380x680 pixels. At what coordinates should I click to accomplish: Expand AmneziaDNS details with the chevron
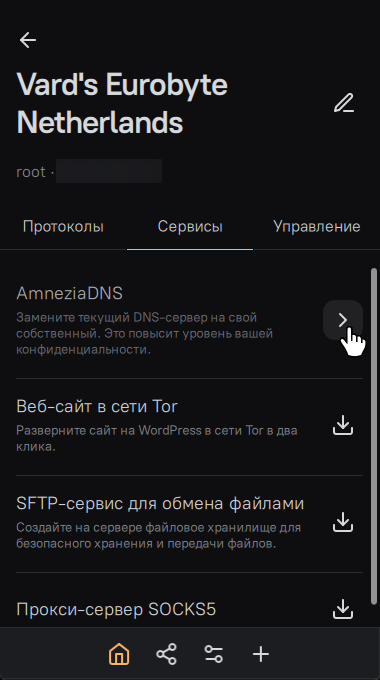tap(343, 320)
